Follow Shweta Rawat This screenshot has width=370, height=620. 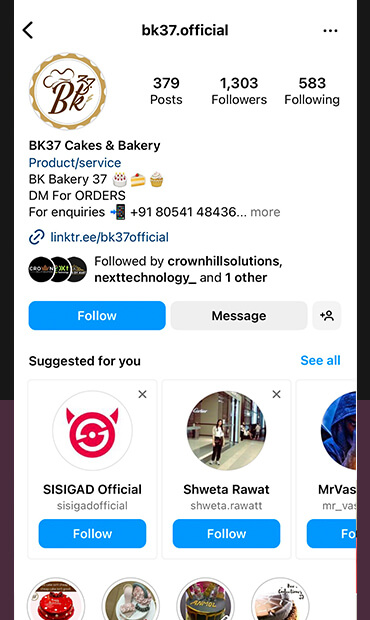tap(226, 533)
